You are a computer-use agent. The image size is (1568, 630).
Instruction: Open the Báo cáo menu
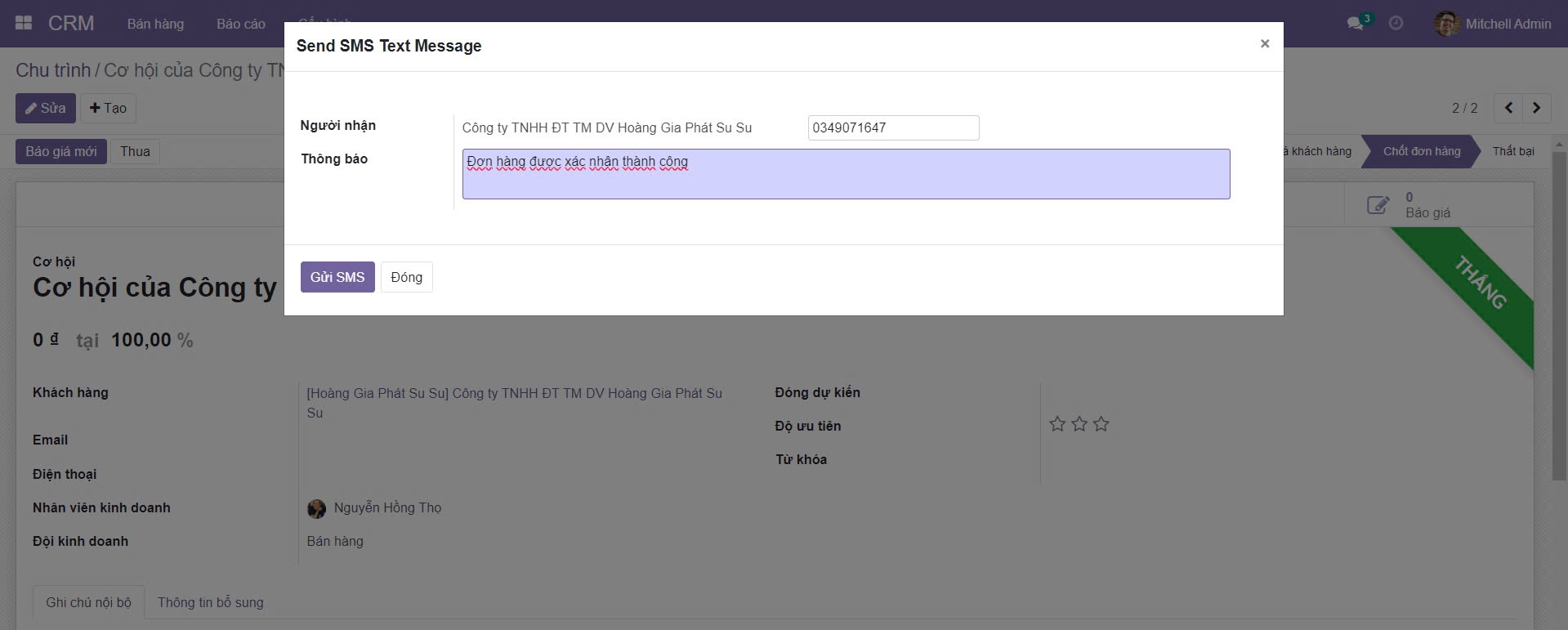pyautogui.click(x=241, y=24)
